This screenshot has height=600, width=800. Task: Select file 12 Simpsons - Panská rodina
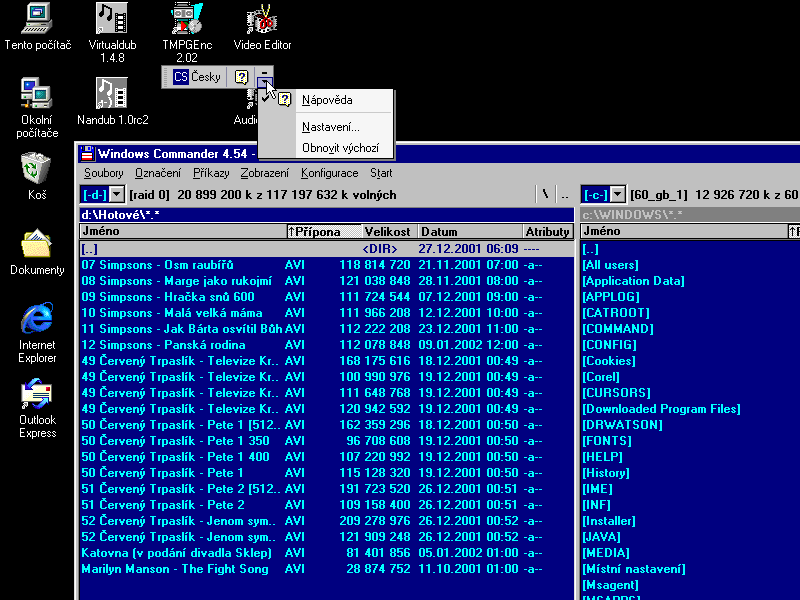[x=327, y=345]
